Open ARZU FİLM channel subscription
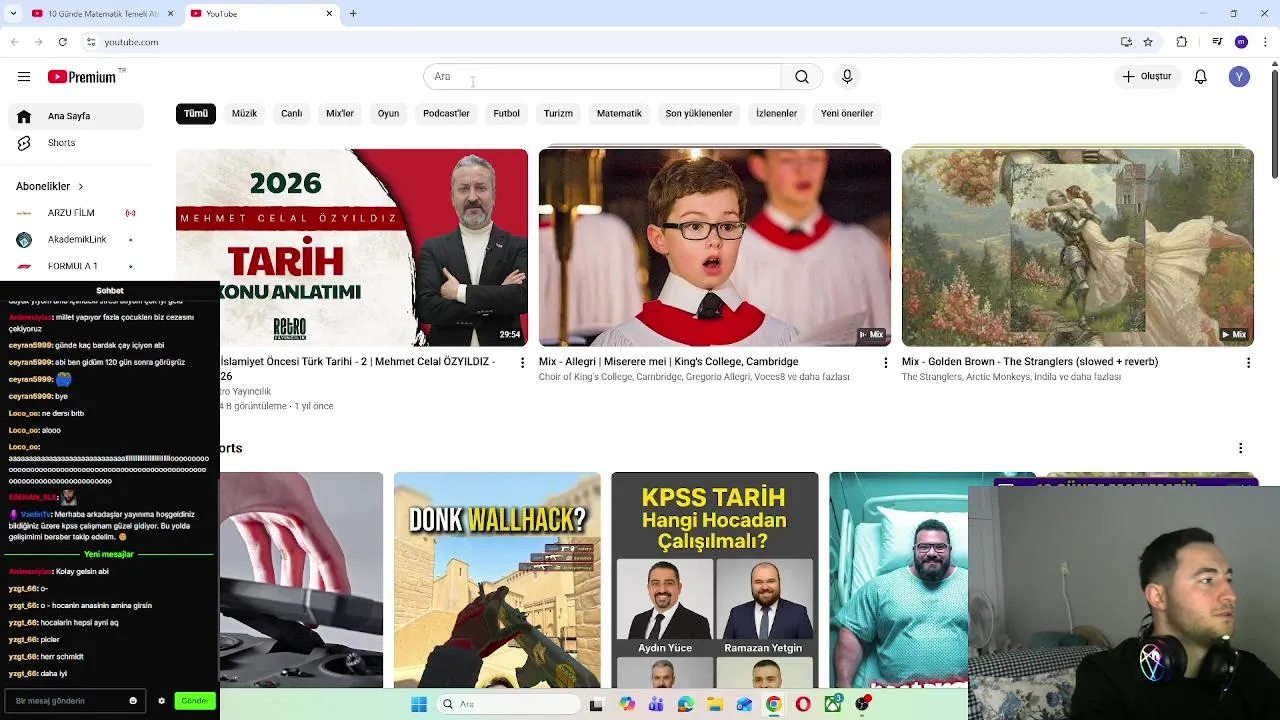The image size is (1280, 720). (76, 213)
